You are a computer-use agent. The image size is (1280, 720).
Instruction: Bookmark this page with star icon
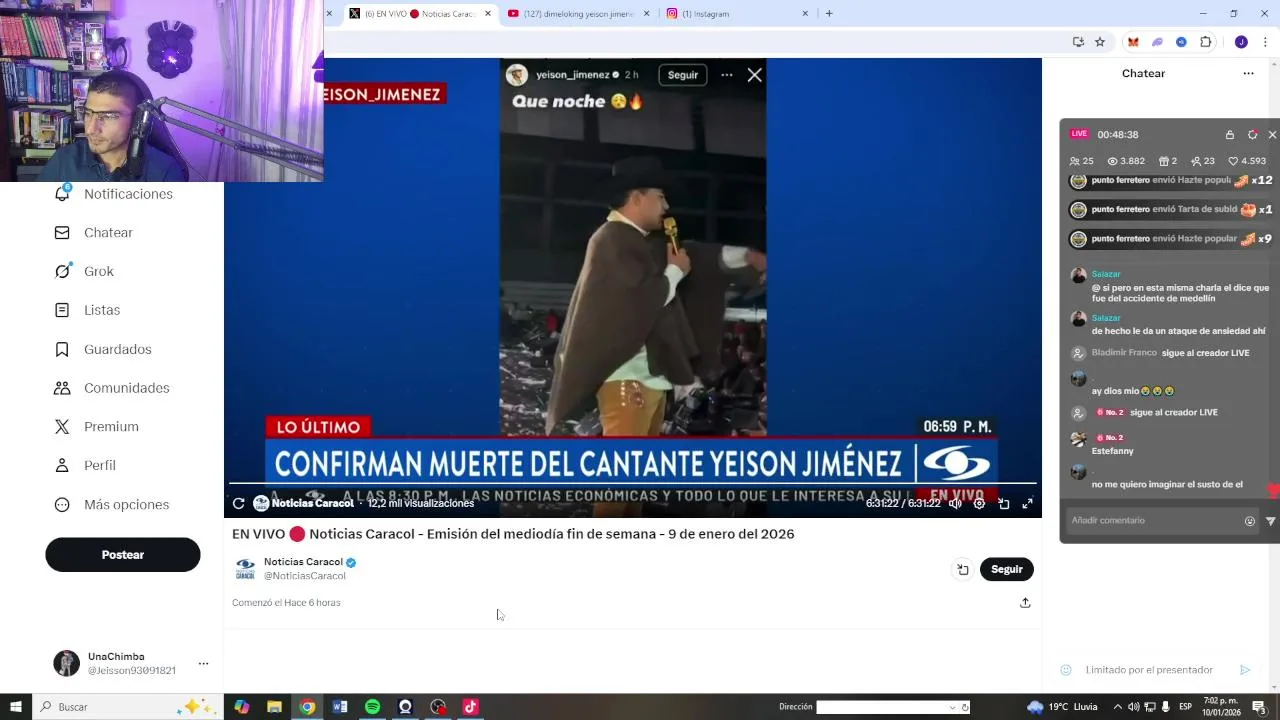1100,42
